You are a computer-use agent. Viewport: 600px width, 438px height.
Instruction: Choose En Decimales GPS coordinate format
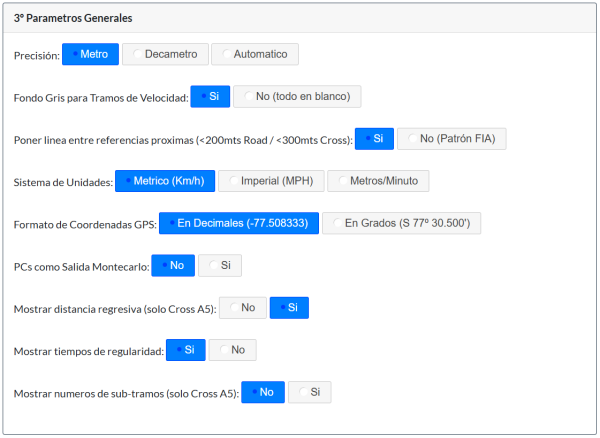[x=239, y=223]
